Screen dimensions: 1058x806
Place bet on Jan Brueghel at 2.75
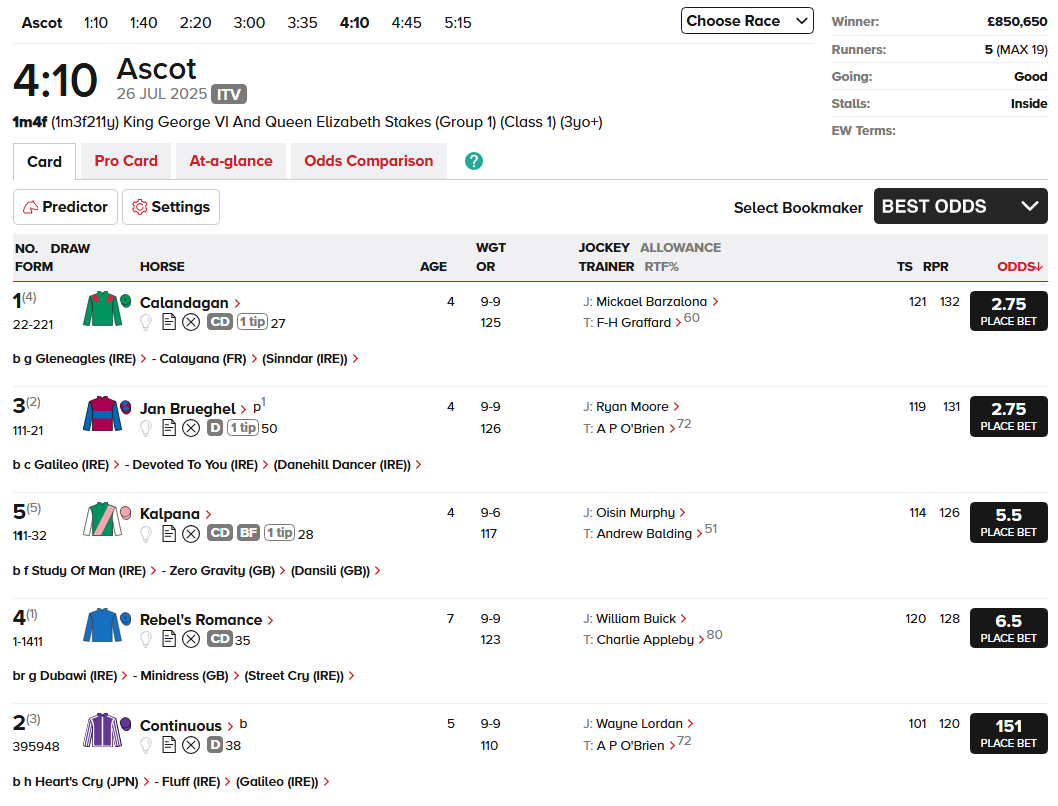coord(1009,416)
